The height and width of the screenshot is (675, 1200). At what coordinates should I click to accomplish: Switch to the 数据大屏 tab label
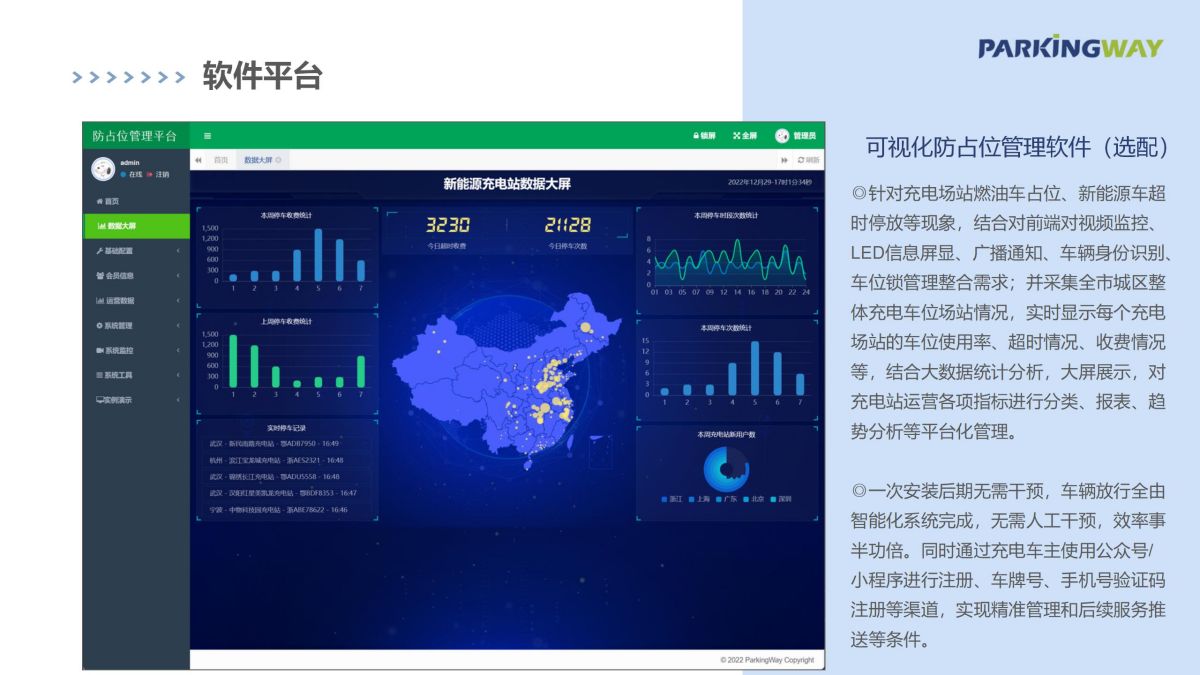pyautogui.click(x=258, y=160)
